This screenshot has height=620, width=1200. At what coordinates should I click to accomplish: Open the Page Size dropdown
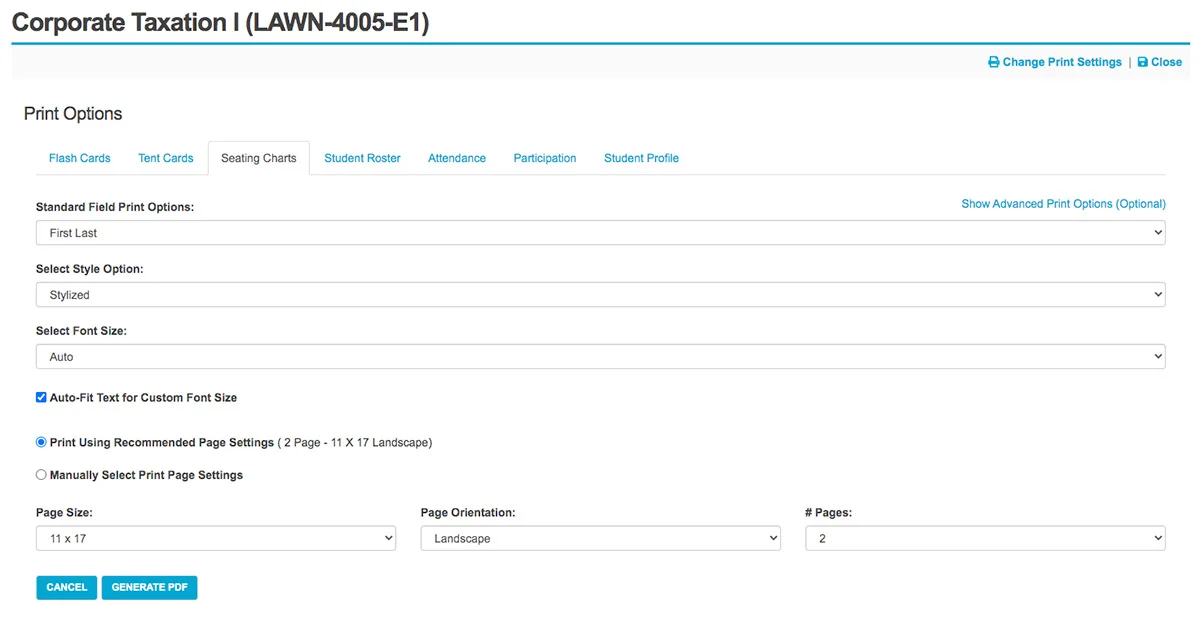point(215,539)
